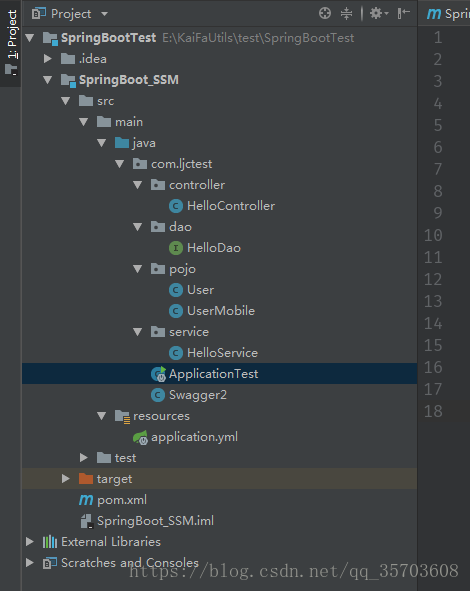This screenshot has height=591, width=470.
Task: Collapse the controller package arrow
Action: [x=138, y=185]
